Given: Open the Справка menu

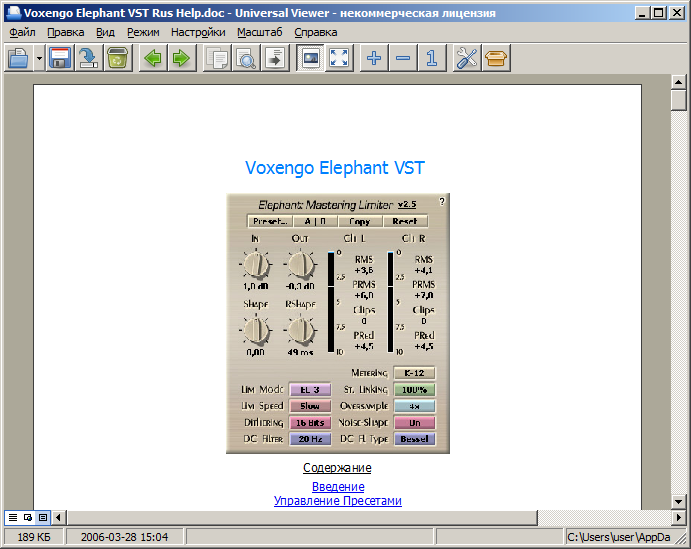Looking at the screenshot, I should click(316, 32).
